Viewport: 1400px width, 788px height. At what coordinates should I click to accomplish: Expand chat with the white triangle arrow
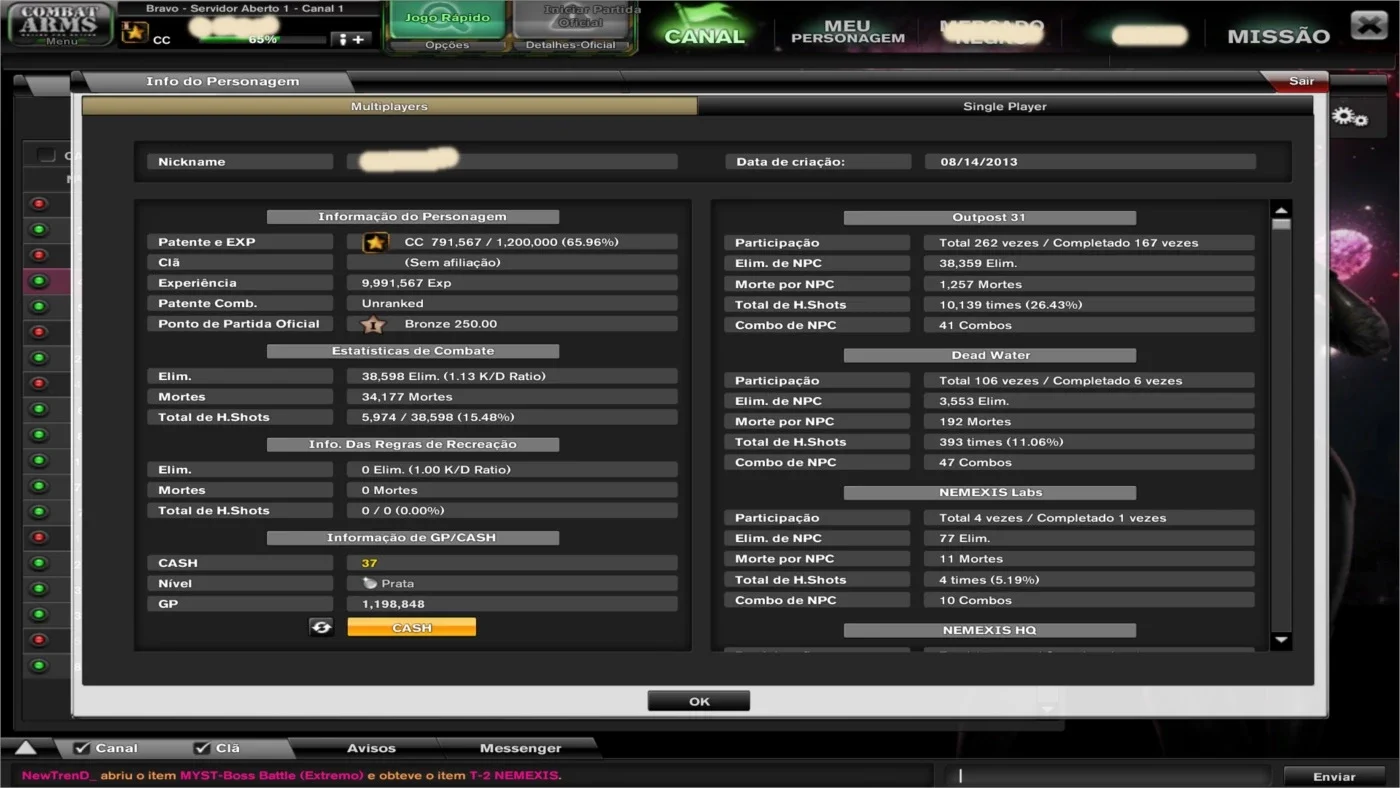coord(26,748)
